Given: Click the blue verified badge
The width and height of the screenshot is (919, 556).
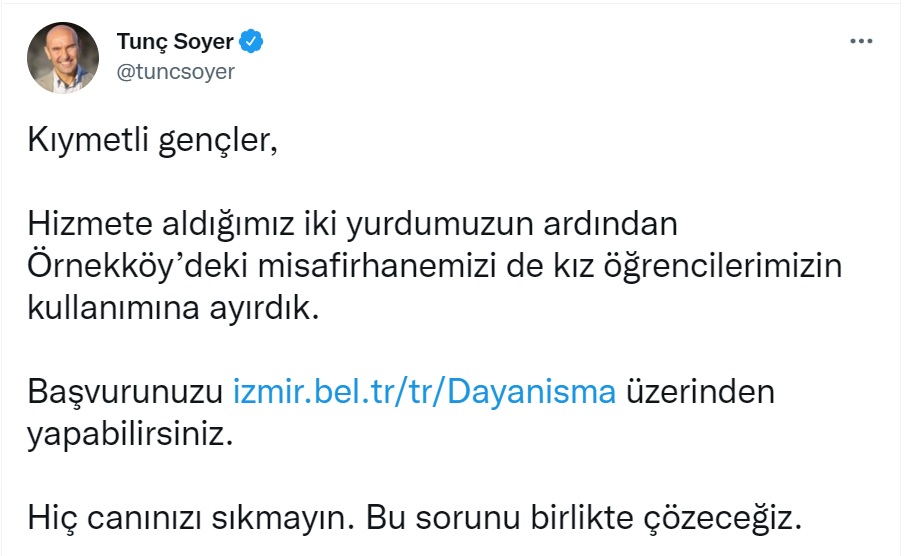Looking at the screenshot, I should [x=254, y=42].
